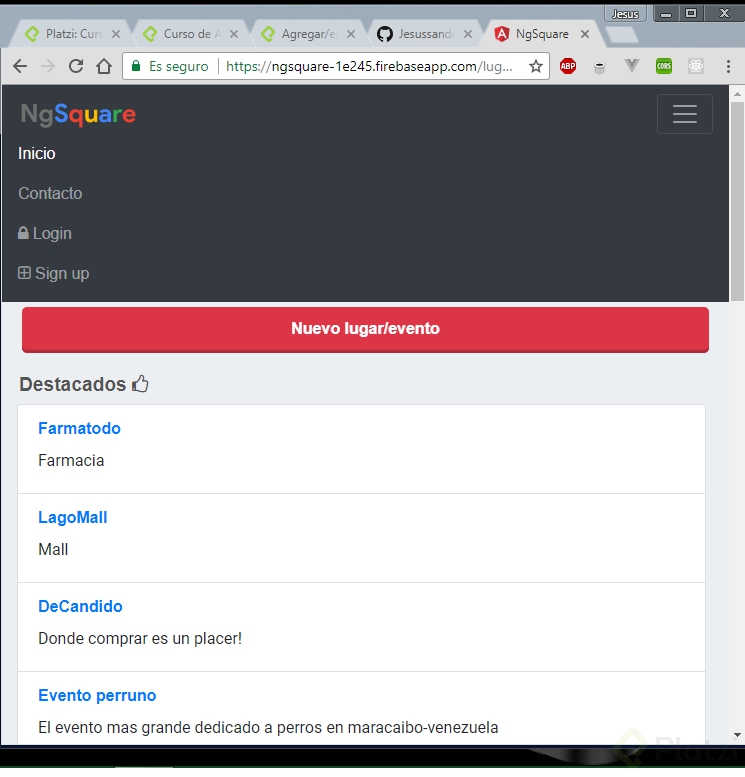Open the Sign up nav link
Image resolution: width=745 pixels, height=777 pixels.
coord(54,273)
